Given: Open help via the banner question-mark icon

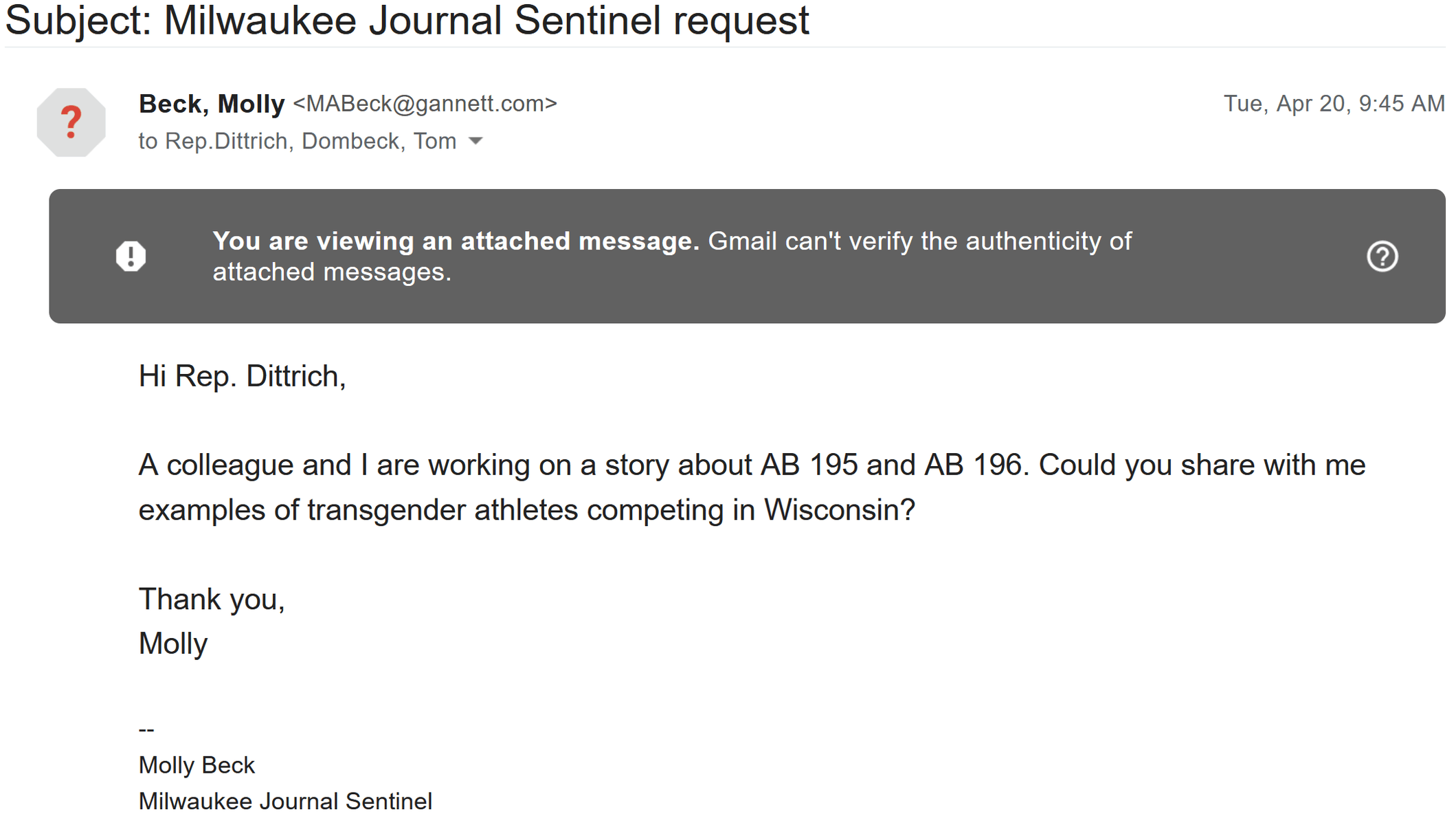Looking at the screenshot, I should tap(1382, 256).
